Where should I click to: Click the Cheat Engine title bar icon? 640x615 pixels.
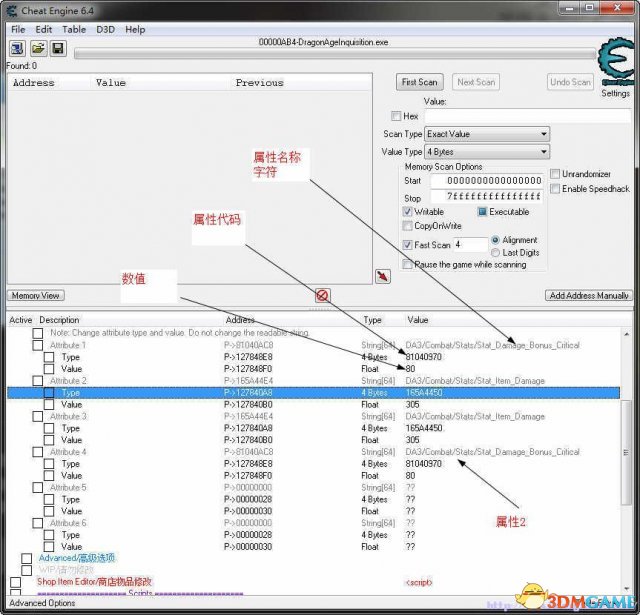12,11
